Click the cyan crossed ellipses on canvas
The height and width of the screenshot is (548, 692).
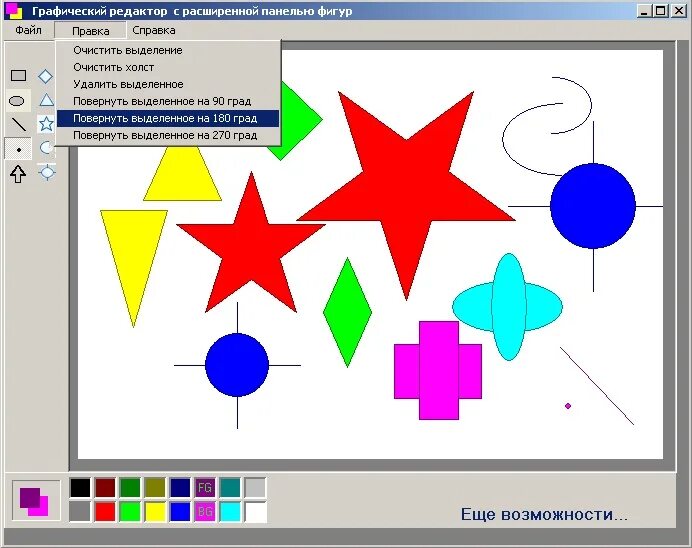(508, 307)
